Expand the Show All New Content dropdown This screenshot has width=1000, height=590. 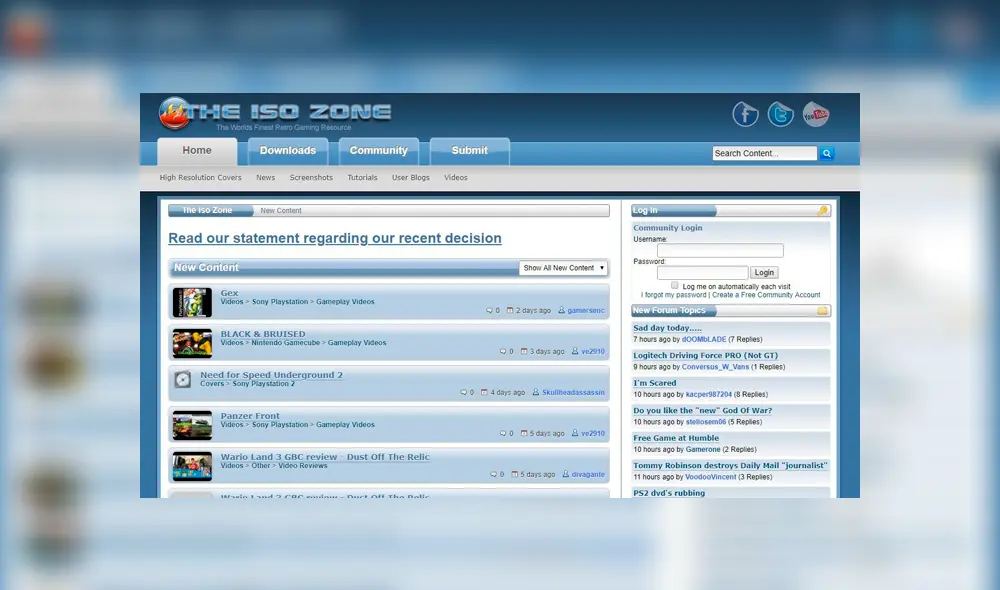(564, 268)
